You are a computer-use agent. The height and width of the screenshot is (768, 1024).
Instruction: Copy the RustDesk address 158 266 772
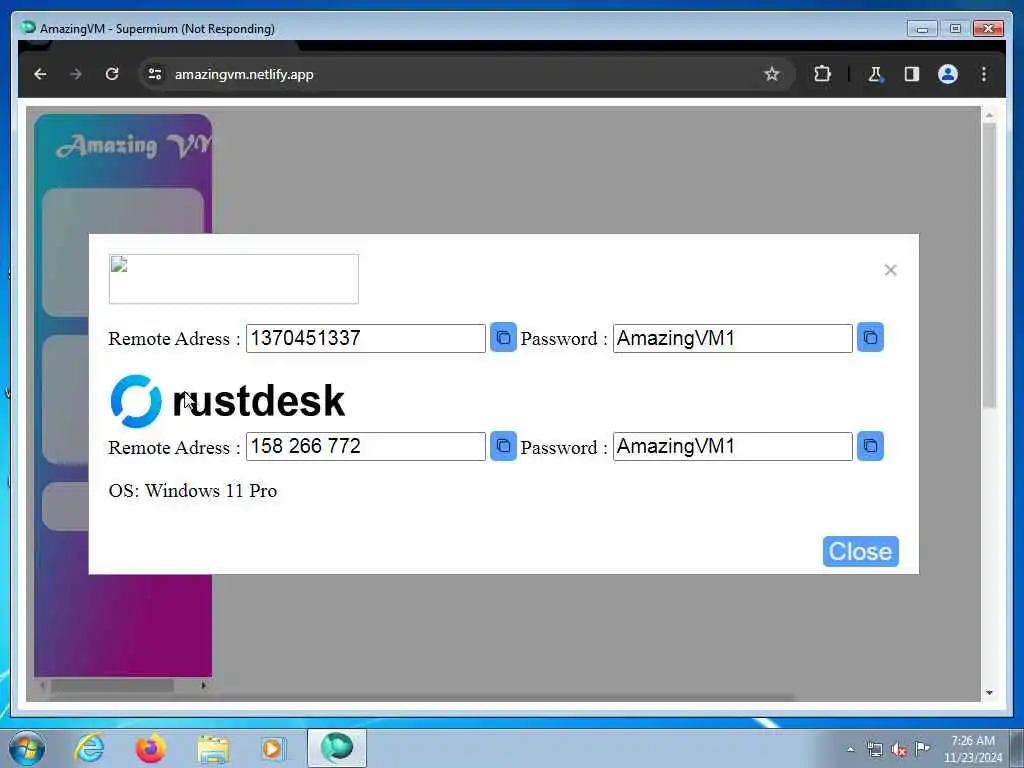[x=503, y=446]
